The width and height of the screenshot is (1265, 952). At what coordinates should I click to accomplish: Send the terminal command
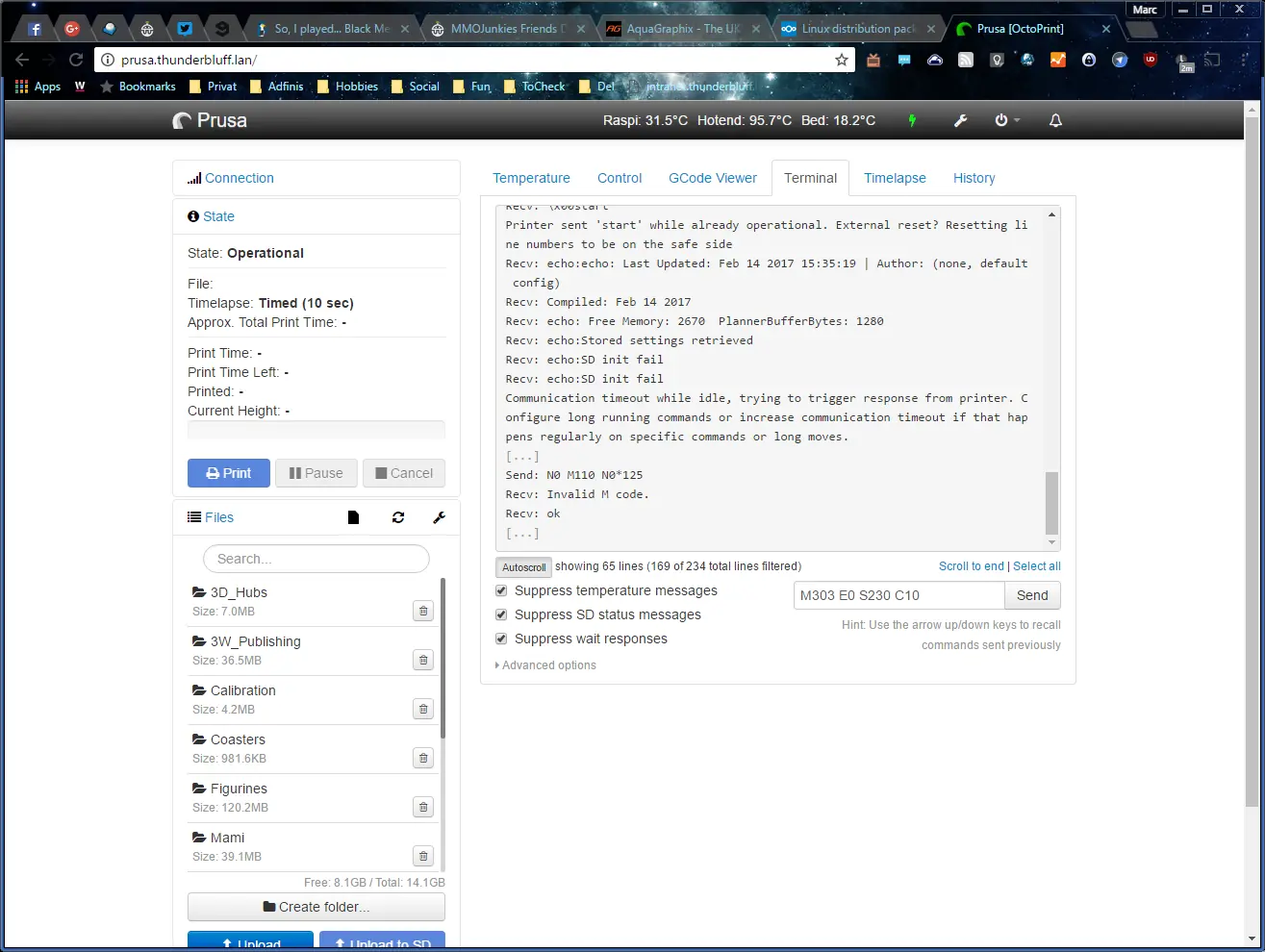pos(1032,595)
